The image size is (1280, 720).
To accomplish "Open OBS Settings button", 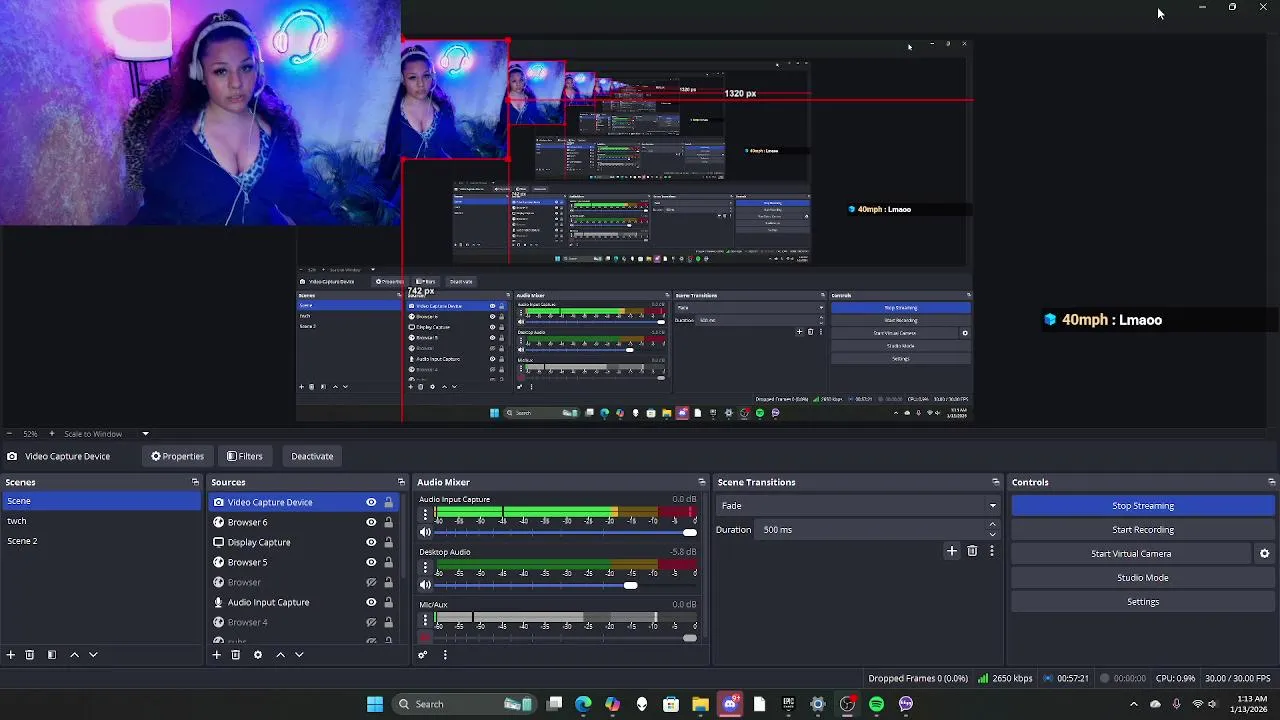I will click(1143, 602).
